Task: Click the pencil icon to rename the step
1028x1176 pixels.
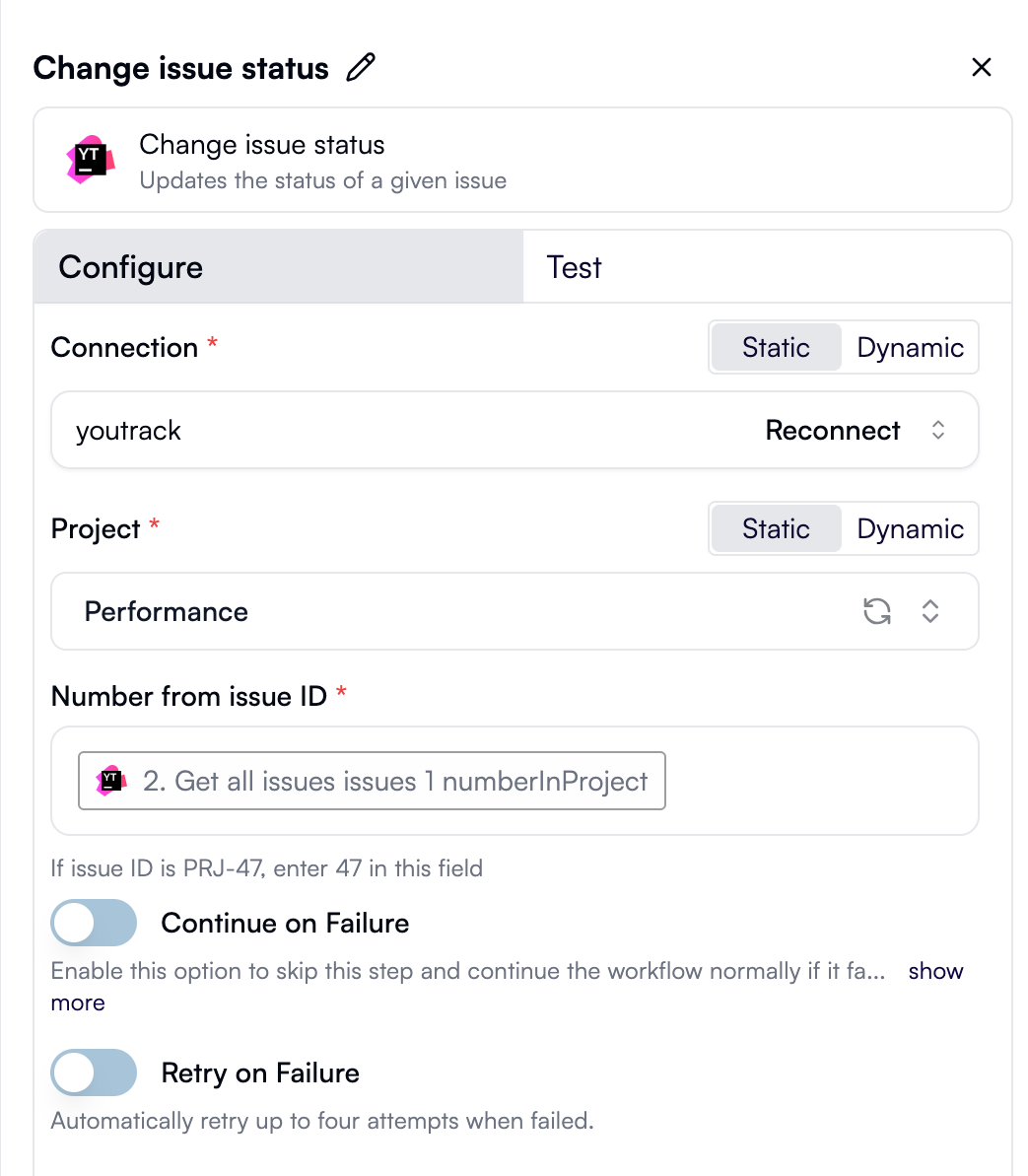Action: tap(360, 66)
